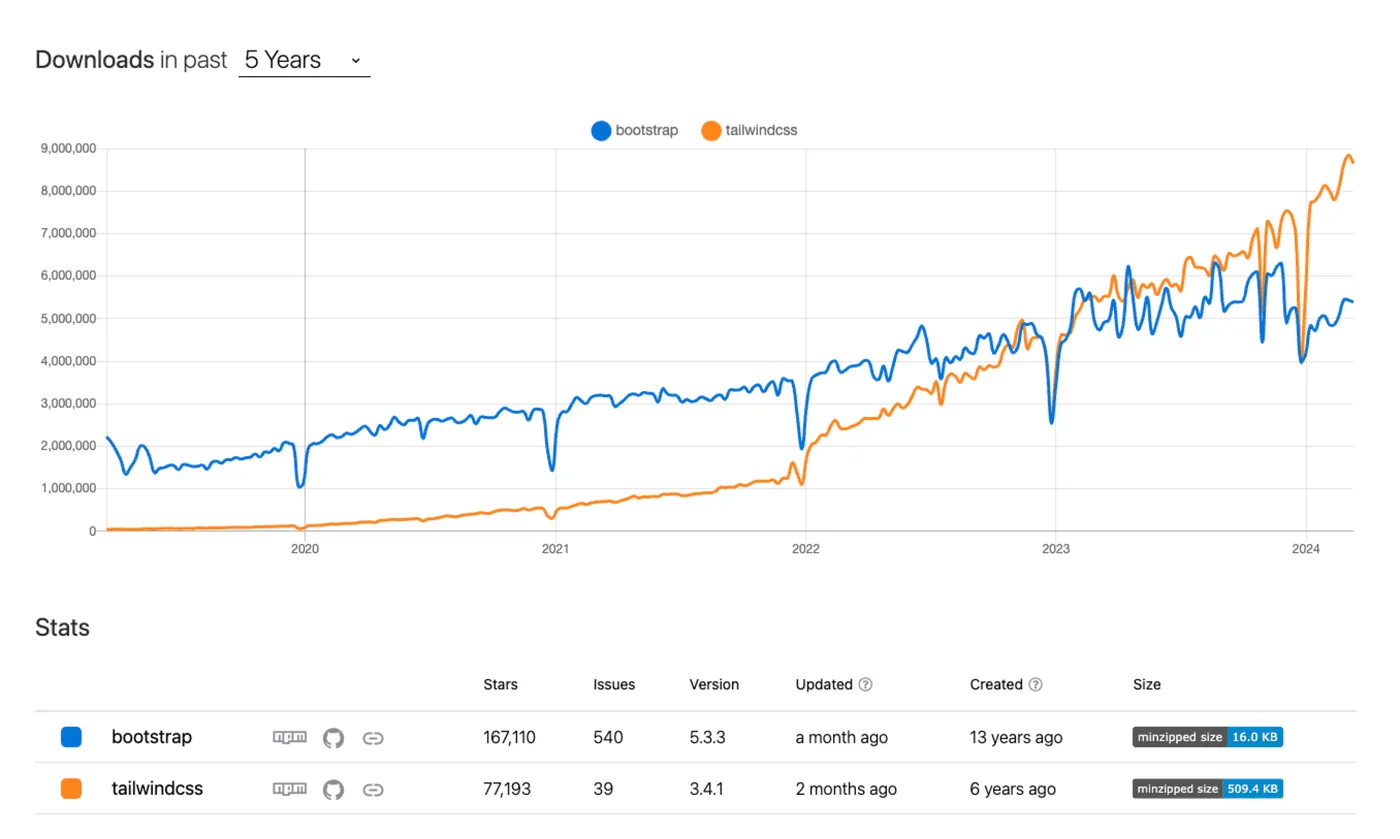Screen dimensions: 1400x839
Task: Select the 39 issues value
Action: pyautogui.click(x=603, y=788)
